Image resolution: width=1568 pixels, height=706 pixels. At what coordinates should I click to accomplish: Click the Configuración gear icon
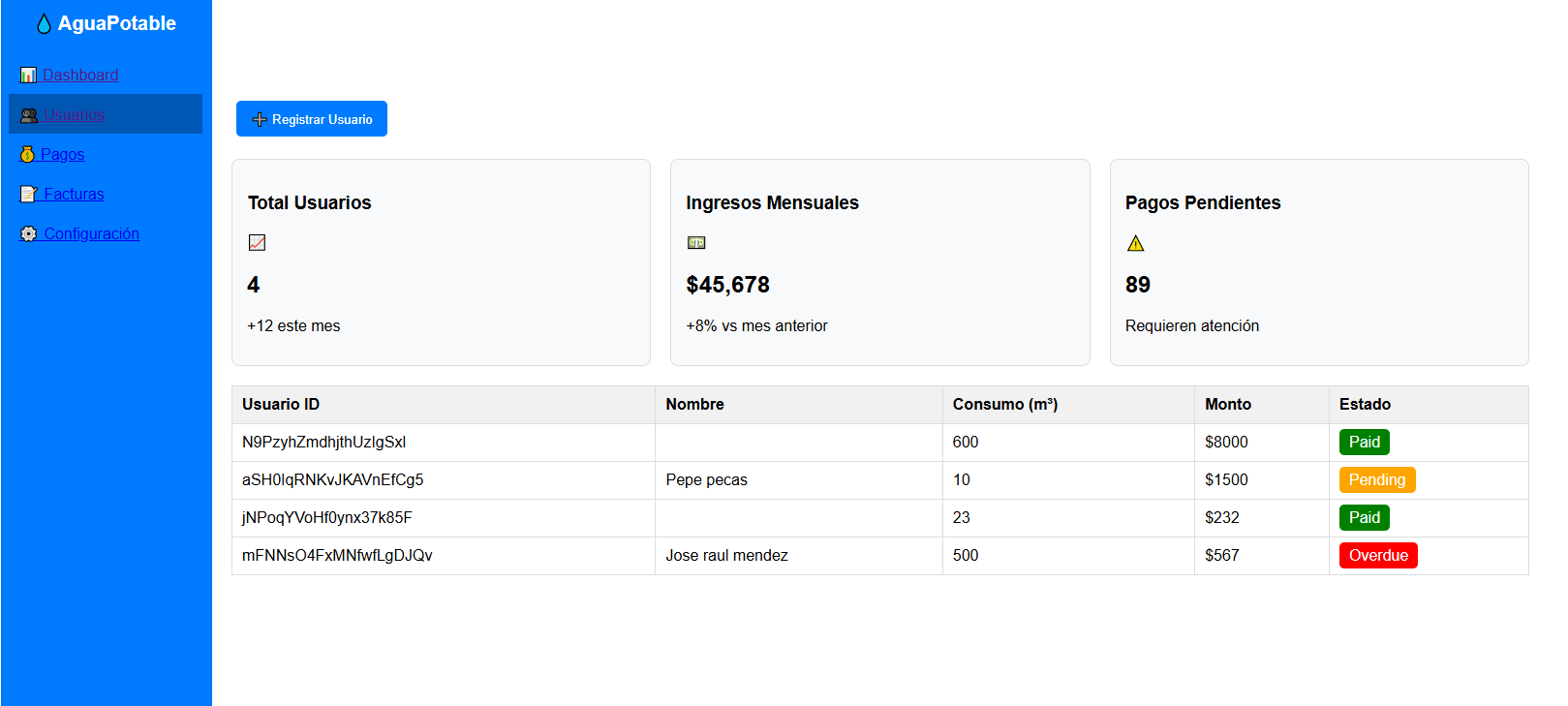point(28,234)
